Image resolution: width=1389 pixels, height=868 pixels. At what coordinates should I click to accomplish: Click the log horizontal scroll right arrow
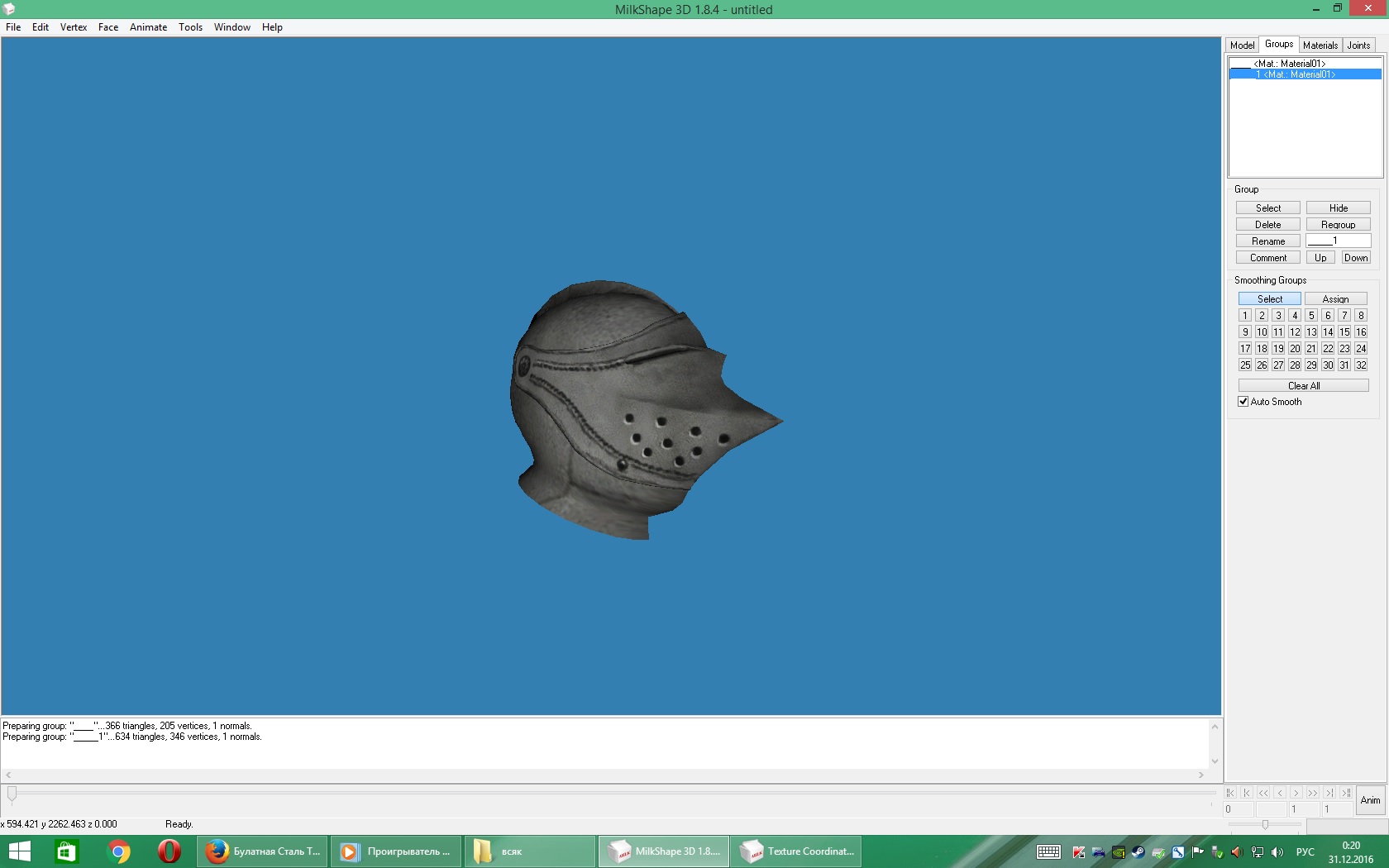(1201, 775)
